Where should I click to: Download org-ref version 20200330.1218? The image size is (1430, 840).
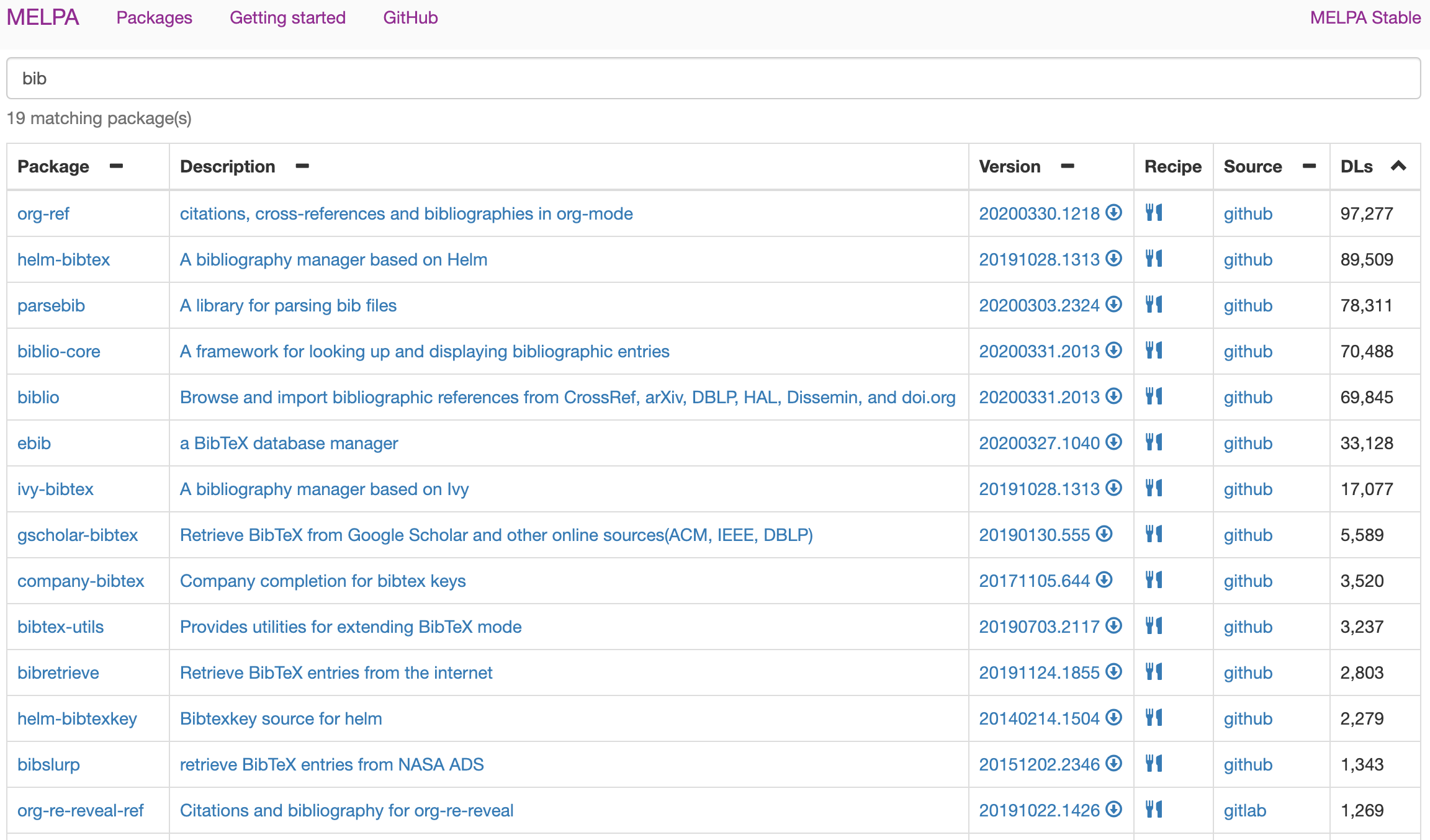coord(1050,213)
